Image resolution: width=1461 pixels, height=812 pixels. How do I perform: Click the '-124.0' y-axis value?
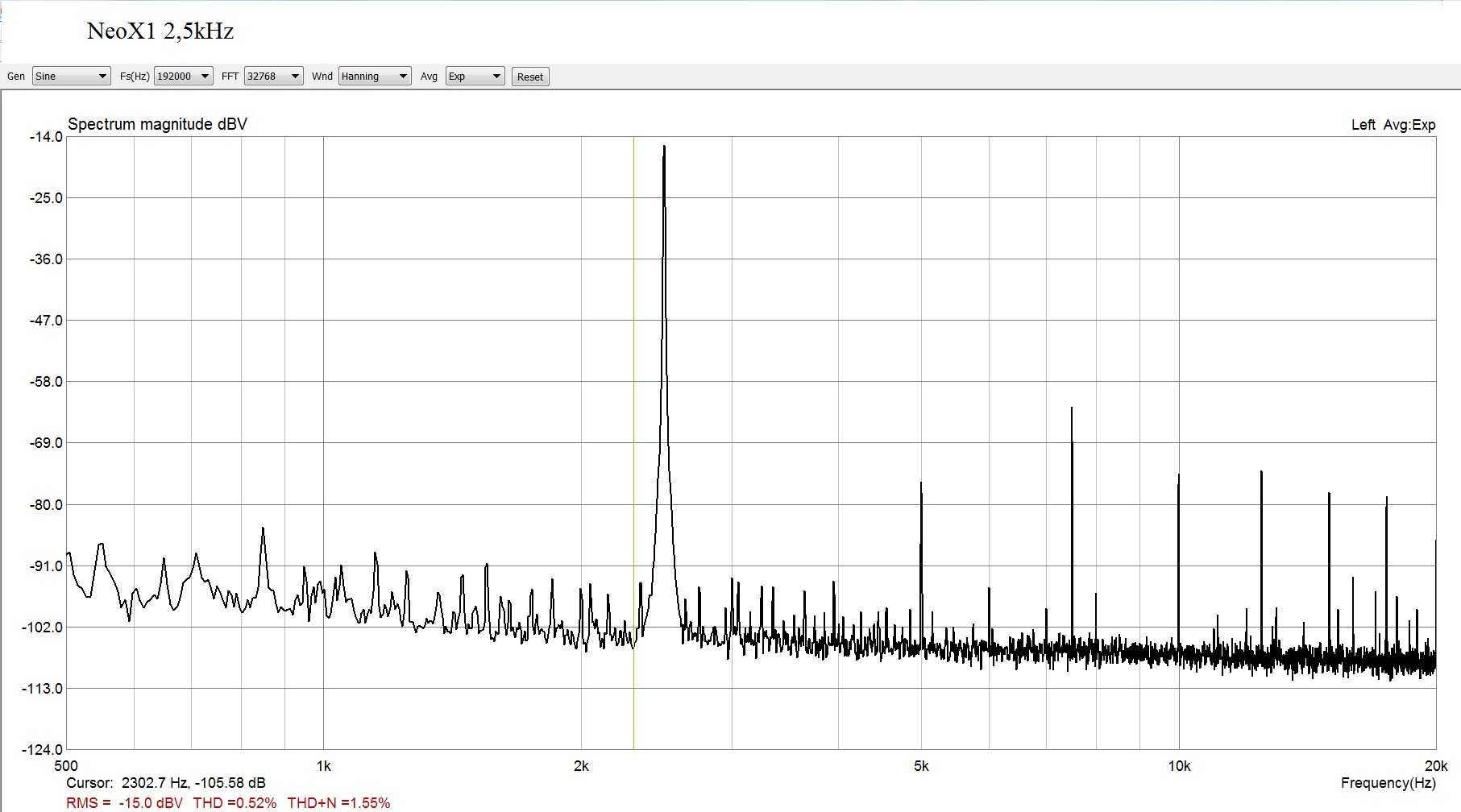[x=43, y=750]
